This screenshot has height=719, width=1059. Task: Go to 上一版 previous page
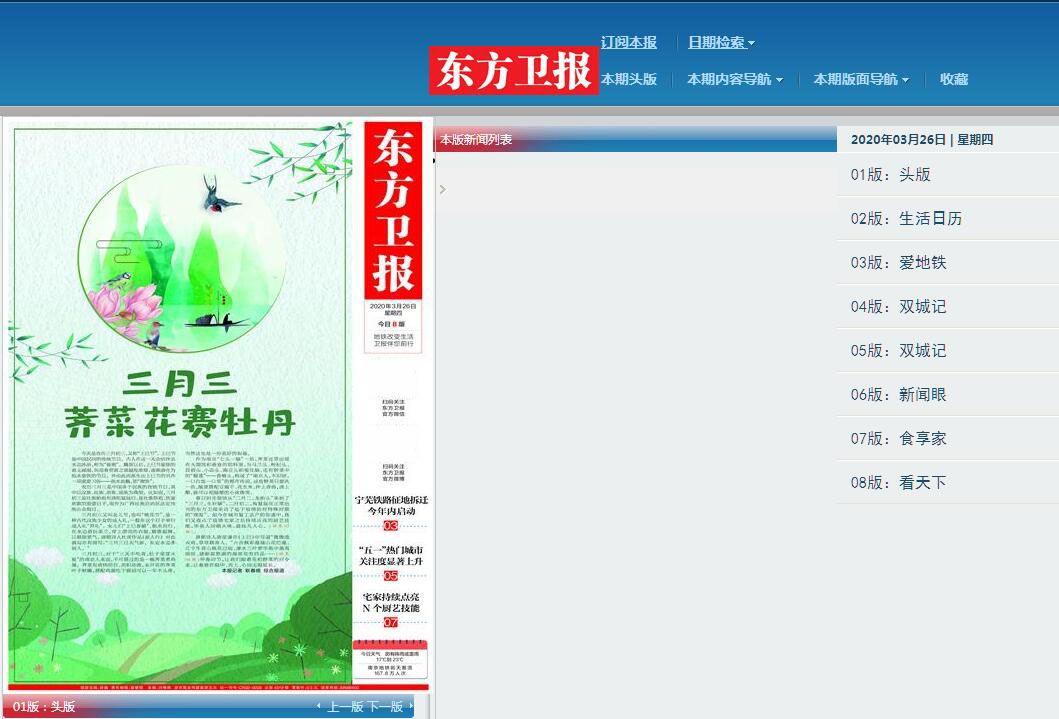[345, 706]
